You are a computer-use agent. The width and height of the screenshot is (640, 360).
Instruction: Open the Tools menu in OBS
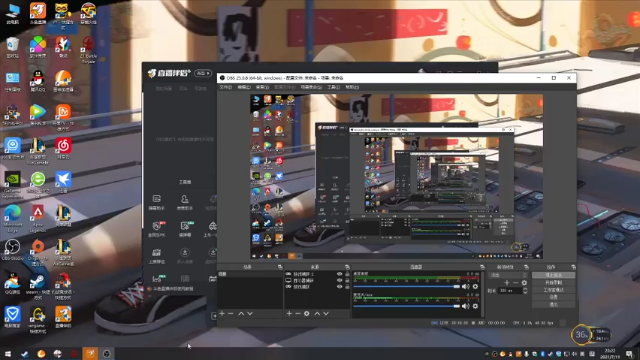pyautogui.click(x=333, y=87)
